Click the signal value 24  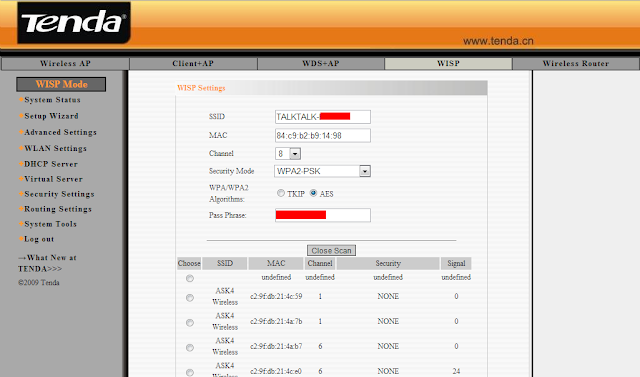tap(456, 371)
